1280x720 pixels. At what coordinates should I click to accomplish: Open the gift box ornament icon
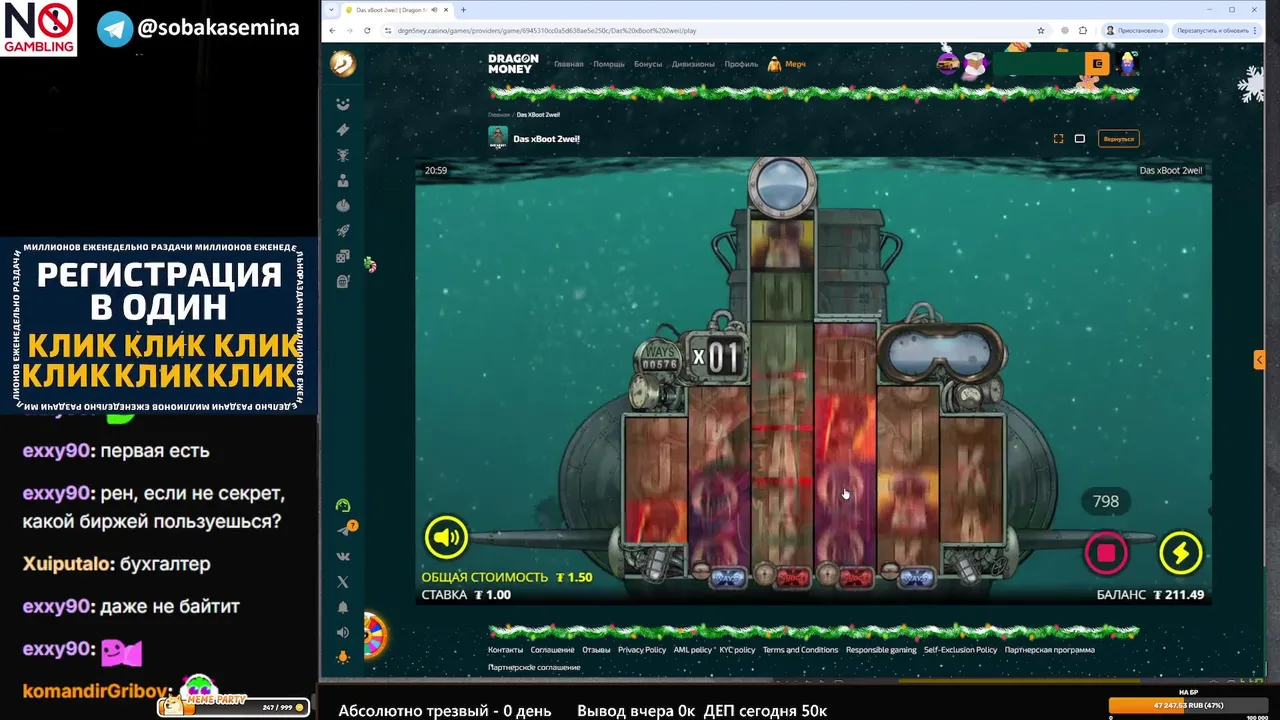974,64
